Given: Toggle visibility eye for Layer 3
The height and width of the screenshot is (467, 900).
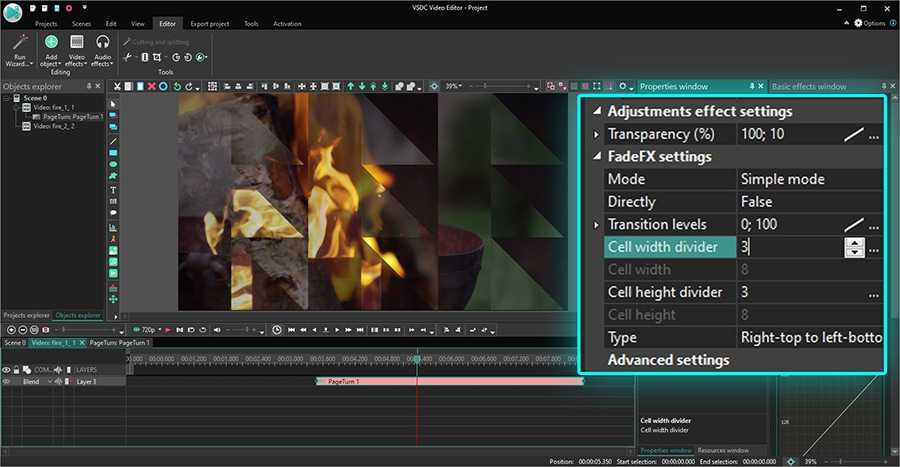Looking at the screenshot, I should [x=7, y=381].
